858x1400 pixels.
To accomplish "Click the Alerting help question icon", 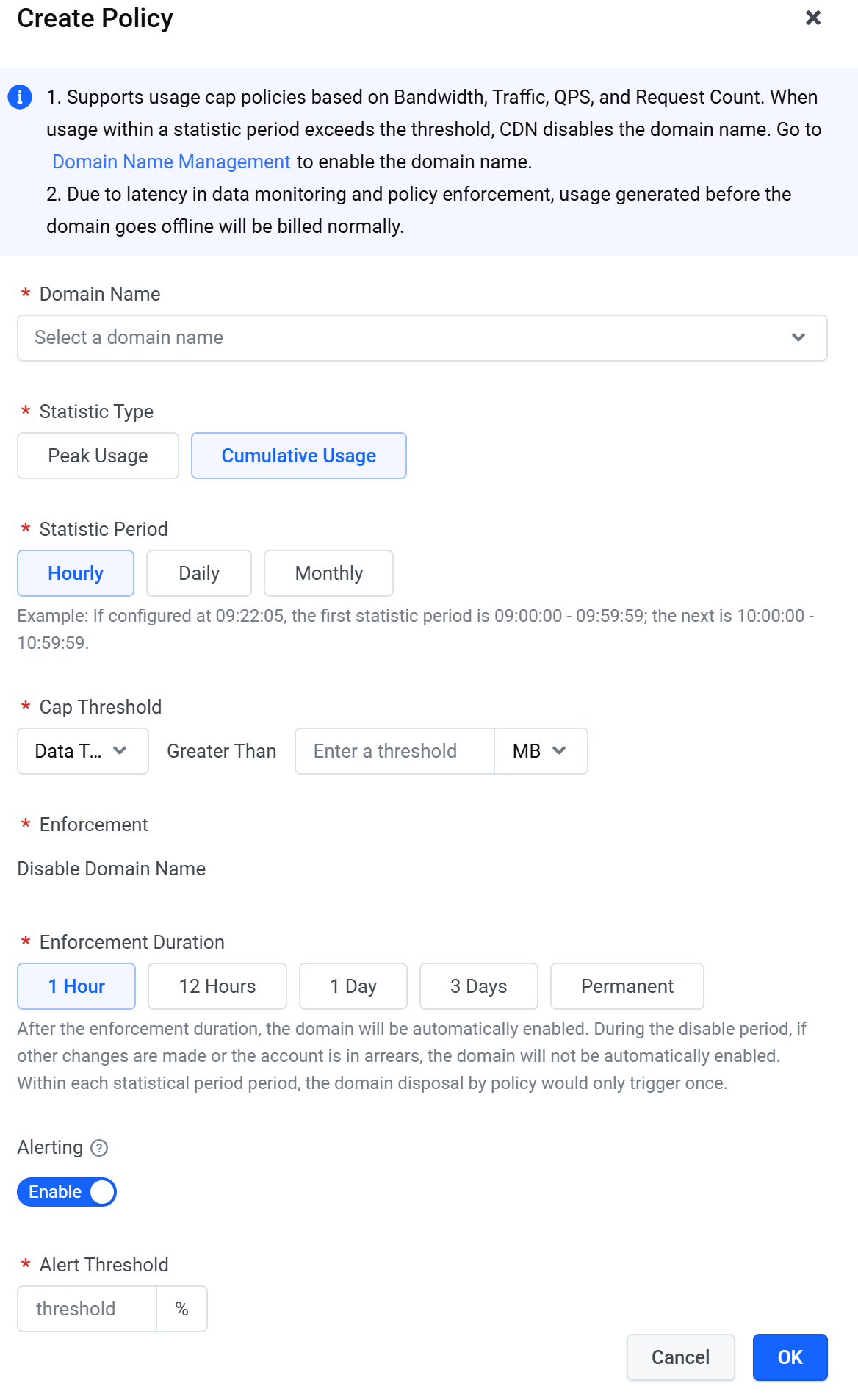I will (99, 1148).
